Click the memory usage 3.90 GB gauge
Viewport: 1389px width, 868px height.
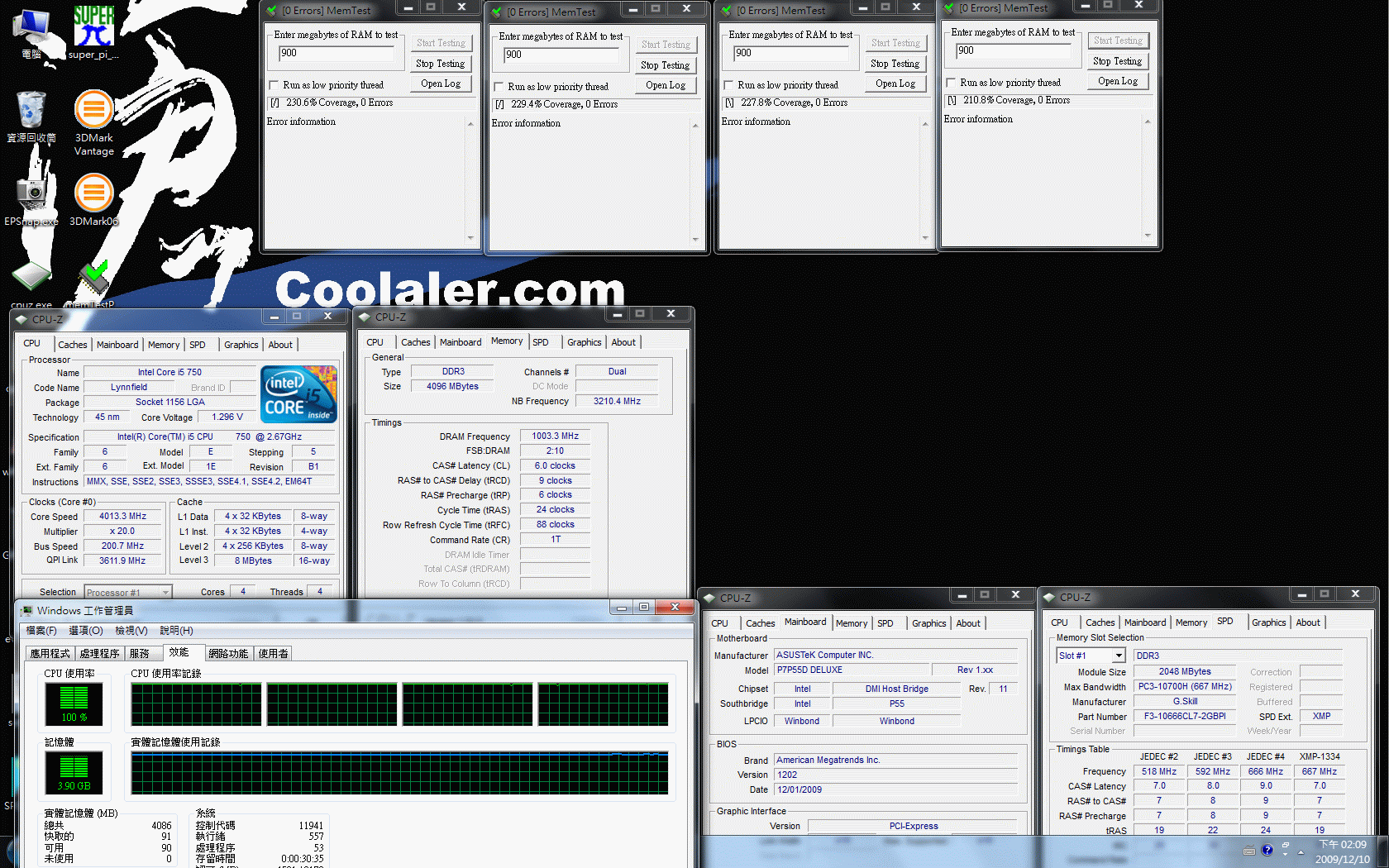(74, 773)
